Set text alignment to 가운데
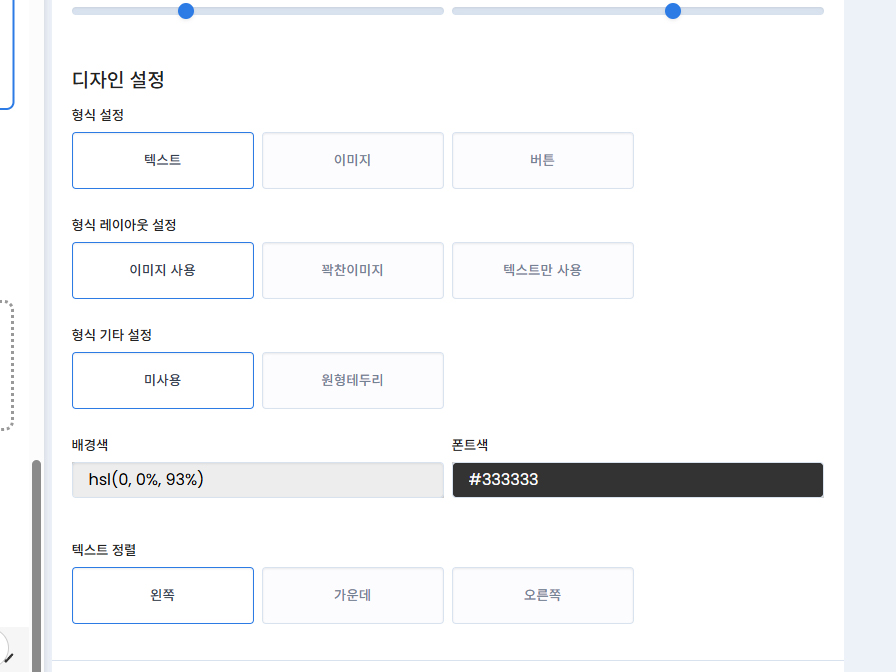896x672 pixels. tap(352, 595)
